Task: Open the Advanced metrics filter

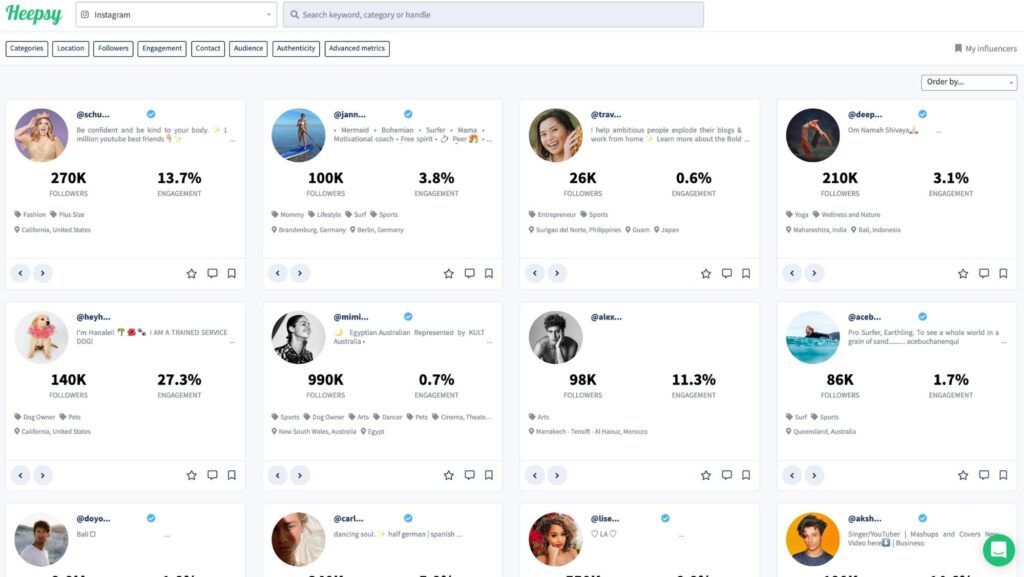Action: pos(357,48)
